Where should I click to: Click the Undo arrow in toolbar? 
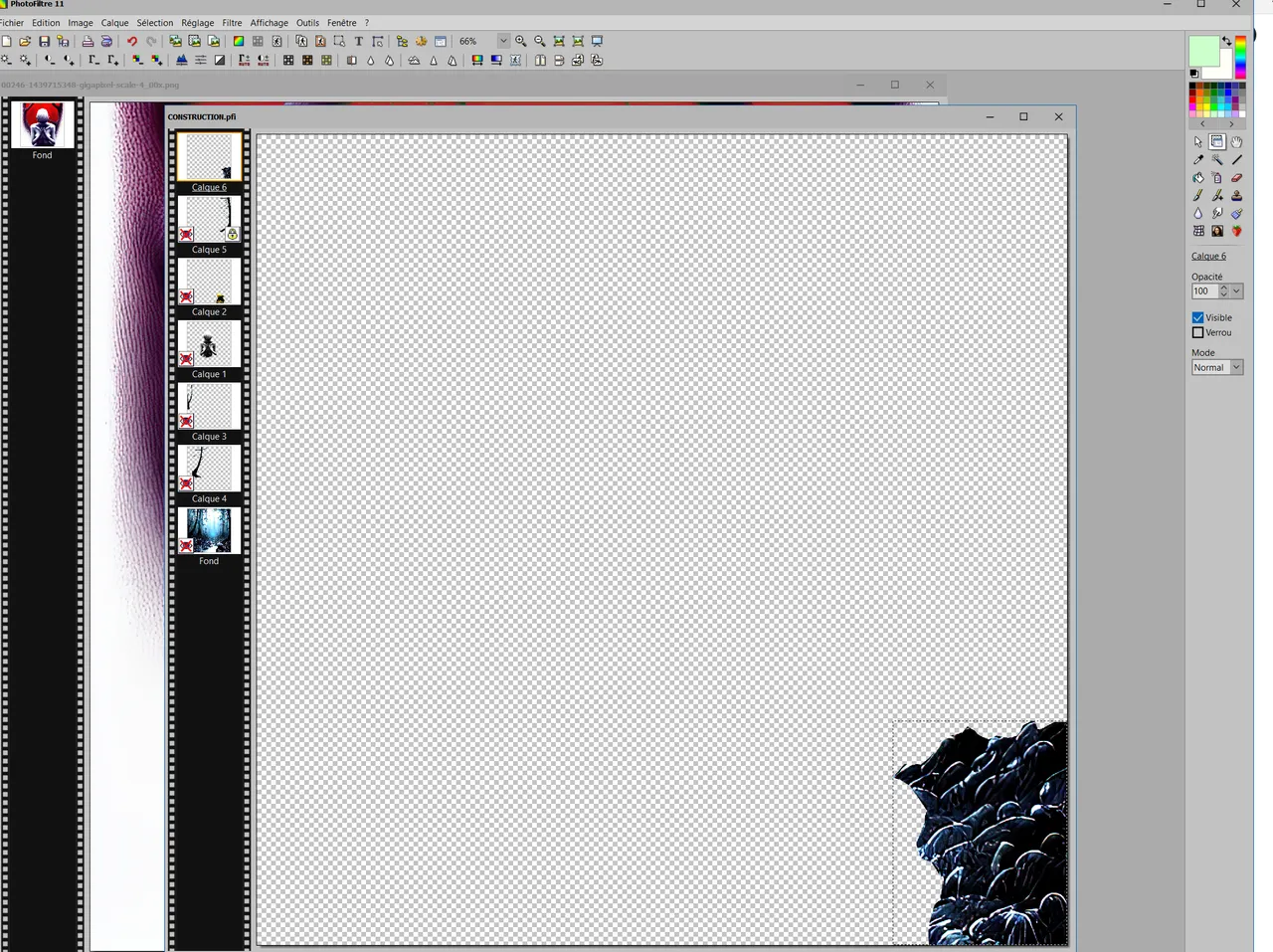[x=131, y=42]
